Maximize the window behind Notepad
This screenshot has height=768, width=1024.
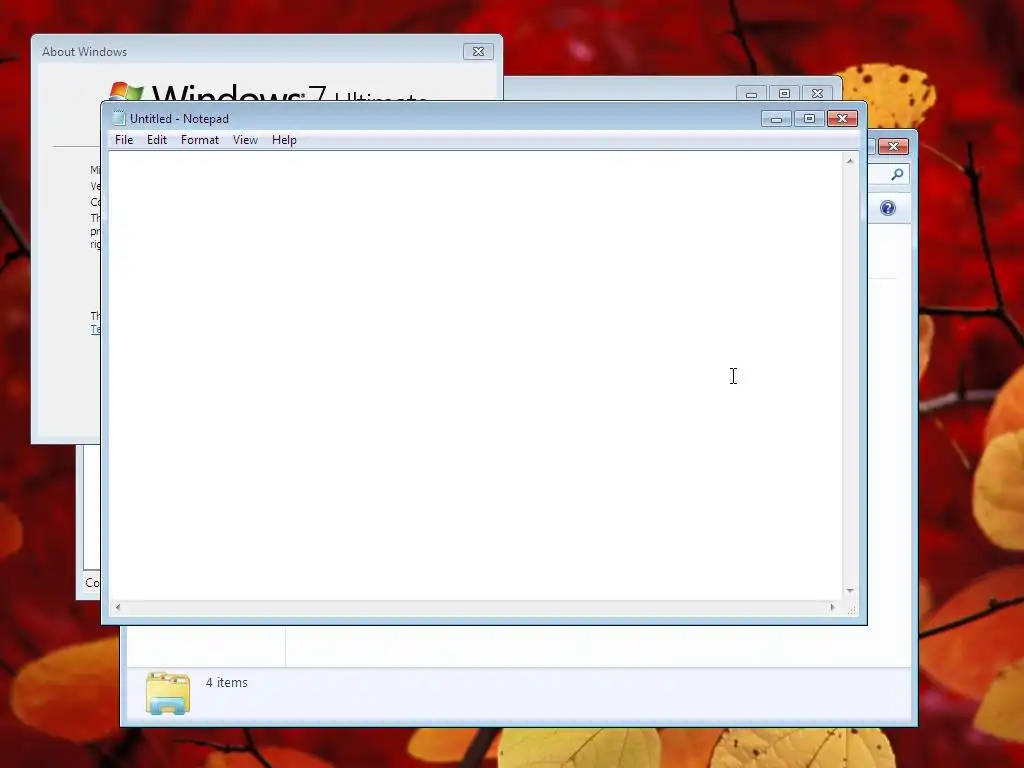pyautogui.click(x=784, y=94)
